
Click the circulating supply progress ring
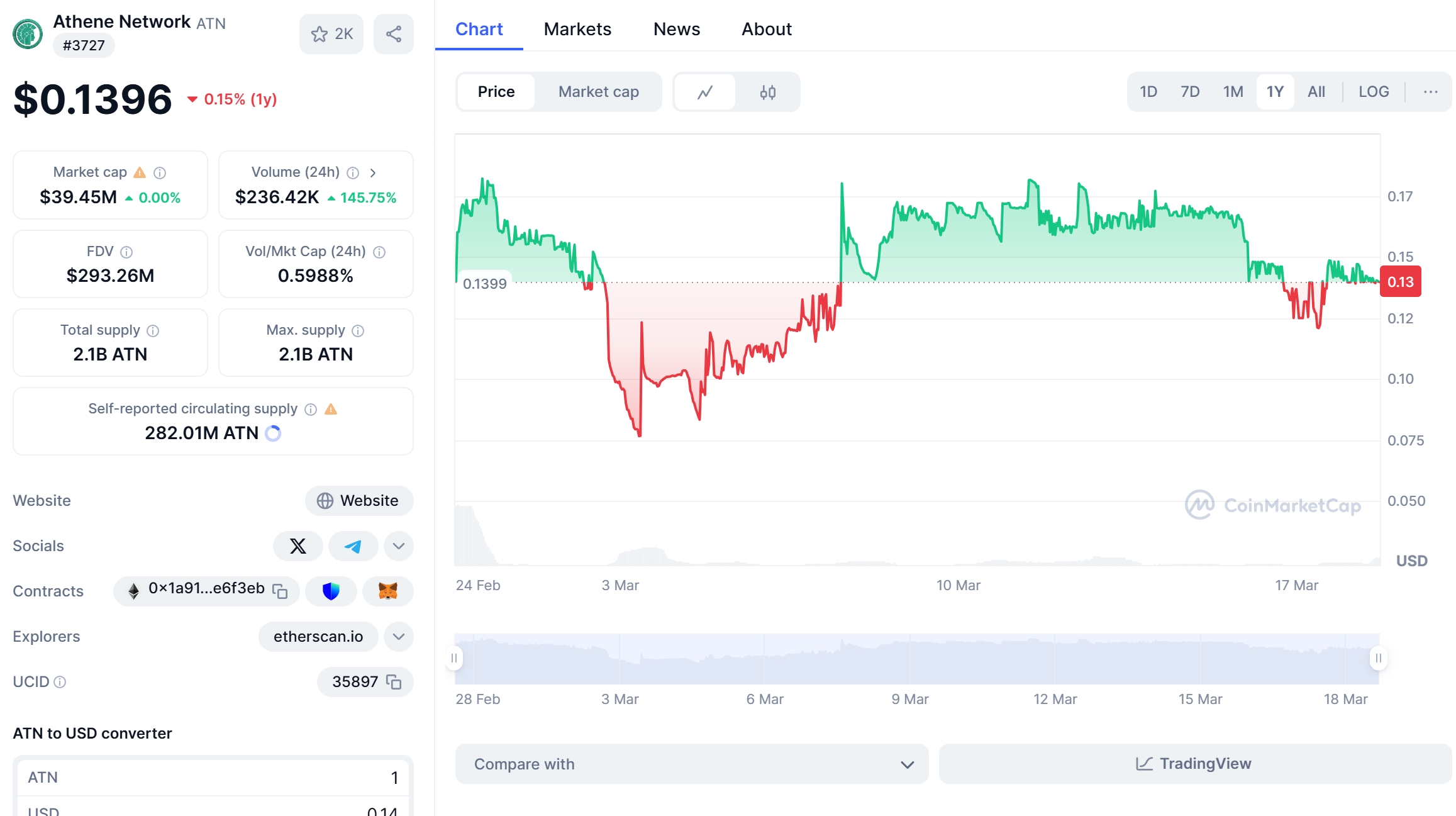[273, 433]
